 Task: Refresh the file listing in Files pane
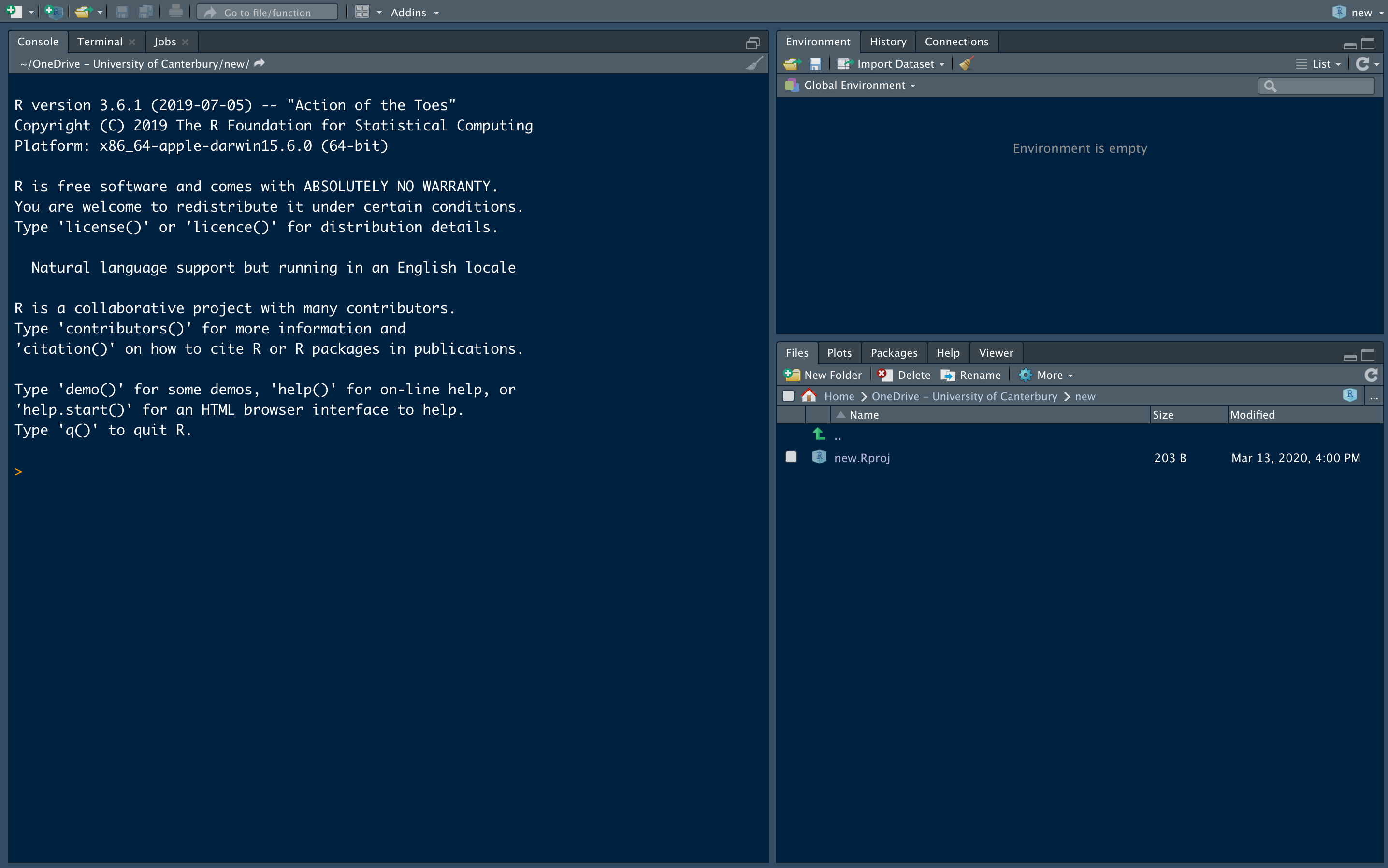pyautogui.click(x=1371, y=375)
